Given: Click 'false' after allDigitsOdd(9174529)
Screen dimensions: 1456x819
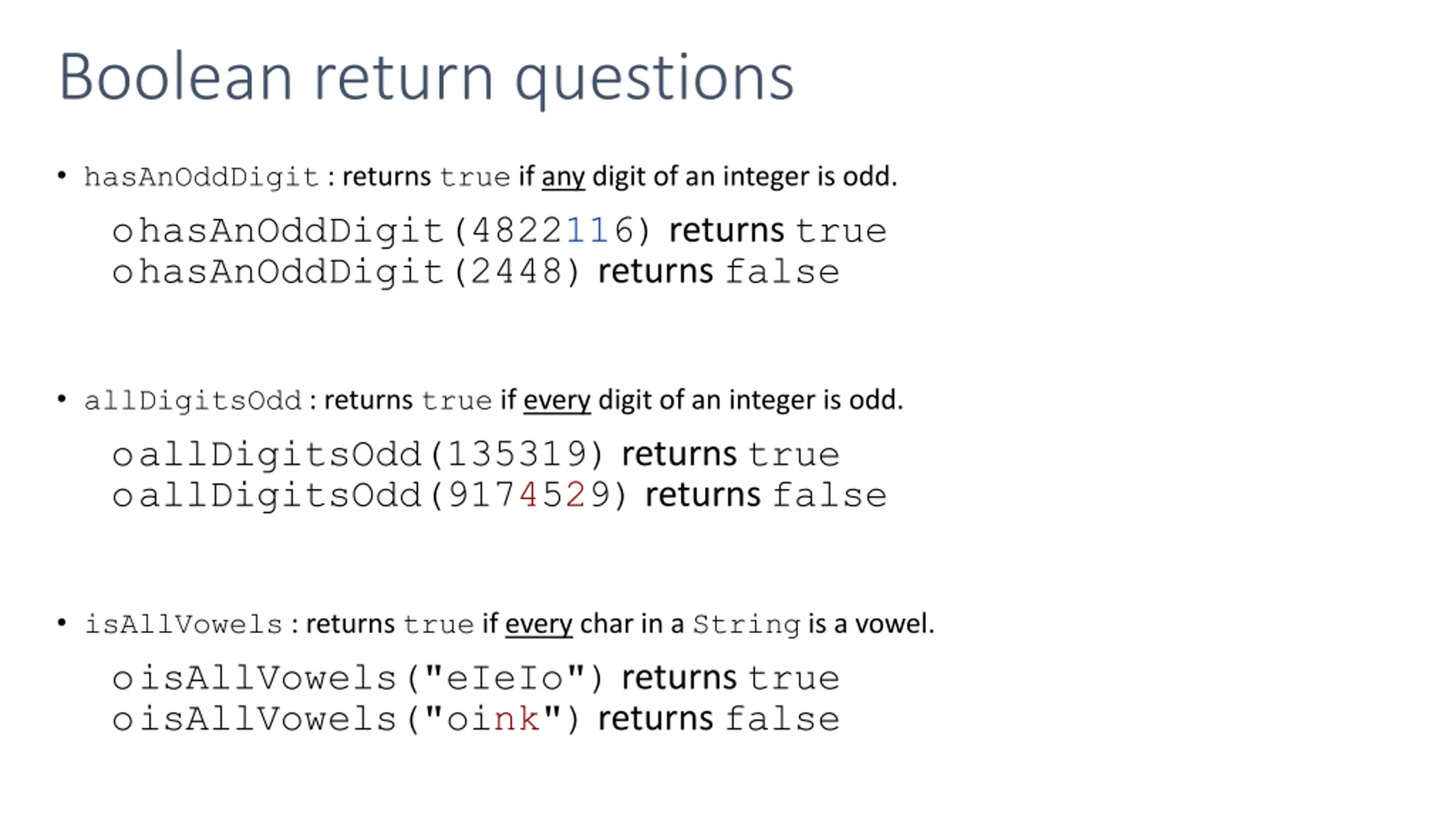Looking at the screenshot, I should (x=830, y=495).
